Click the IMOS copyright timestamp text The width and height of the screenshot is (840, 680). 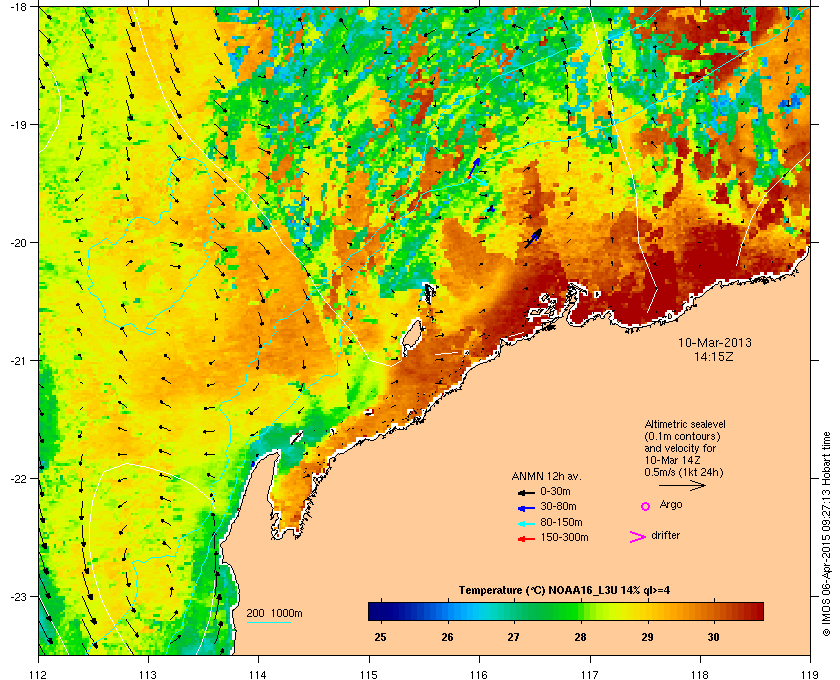(826, 535)
